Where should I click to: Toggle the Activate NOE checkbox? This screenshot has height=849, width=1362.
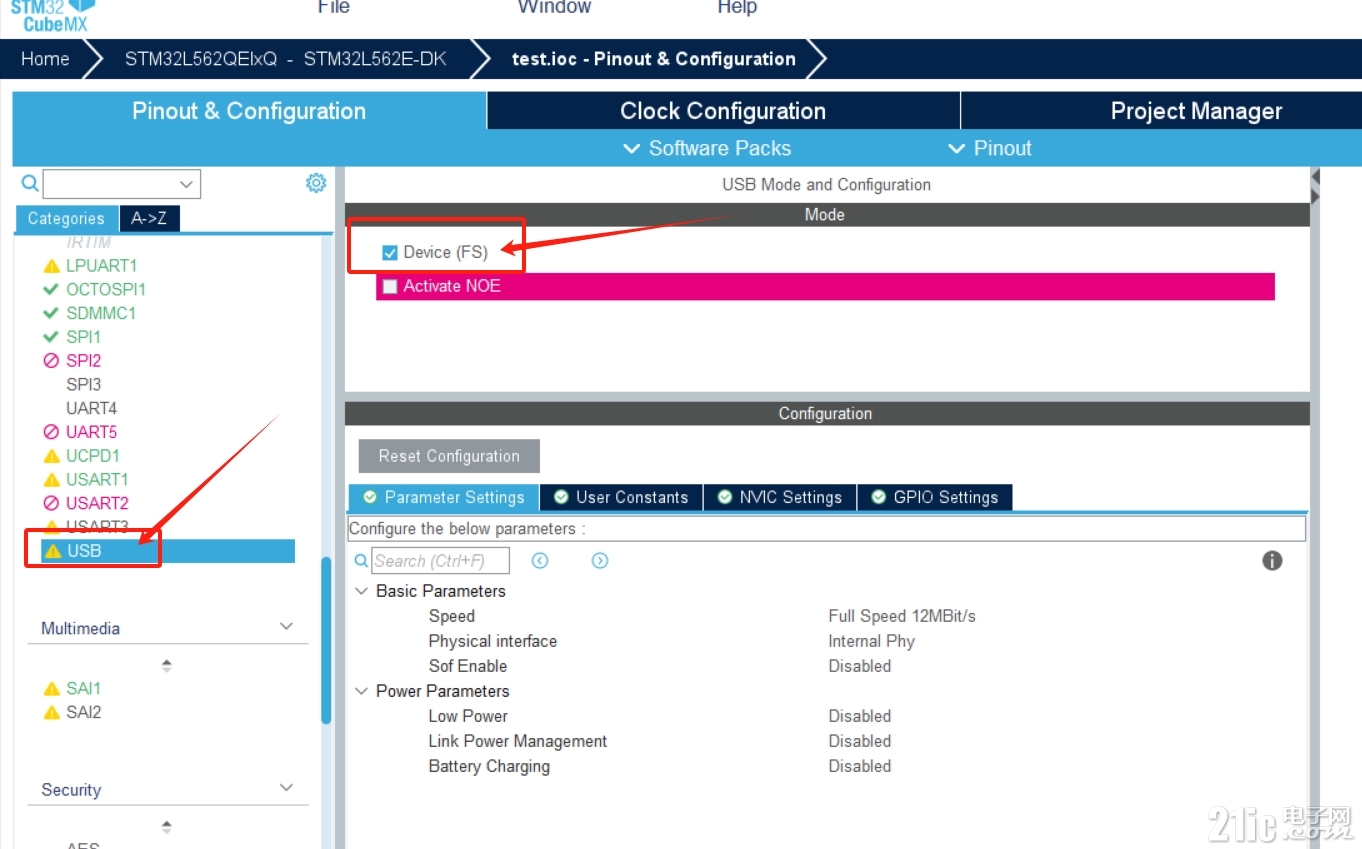(x=390, y=287)
